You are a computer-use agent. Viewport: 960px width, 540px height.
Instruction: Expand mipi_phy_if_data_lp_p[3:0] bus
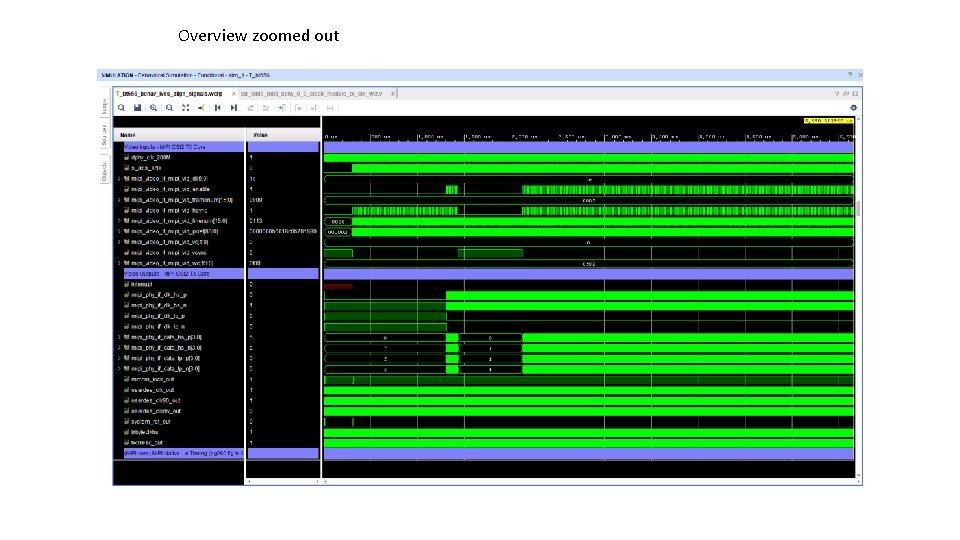click(119, 358)
